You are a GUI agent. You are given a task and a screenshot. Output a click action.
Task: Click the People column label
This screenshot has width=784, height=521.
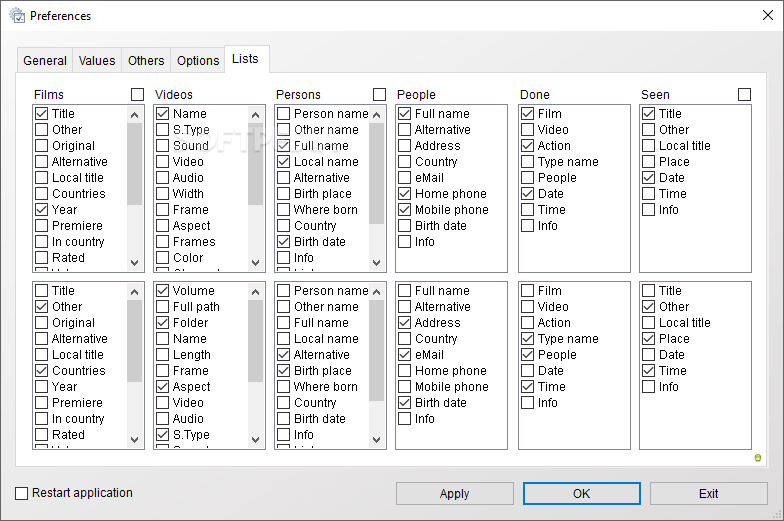click(x=416, y=94)
